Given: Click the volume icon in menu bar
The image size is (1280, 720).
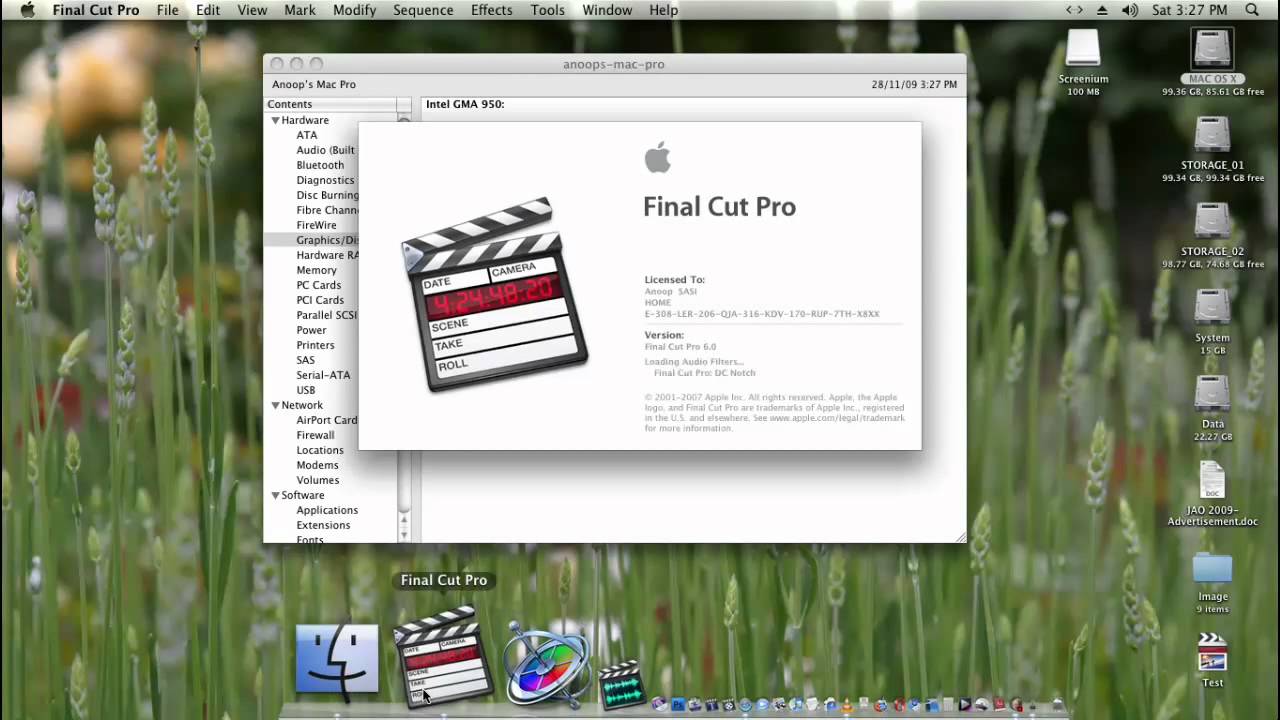Looking at the screenshot, I should [1130, 10].
